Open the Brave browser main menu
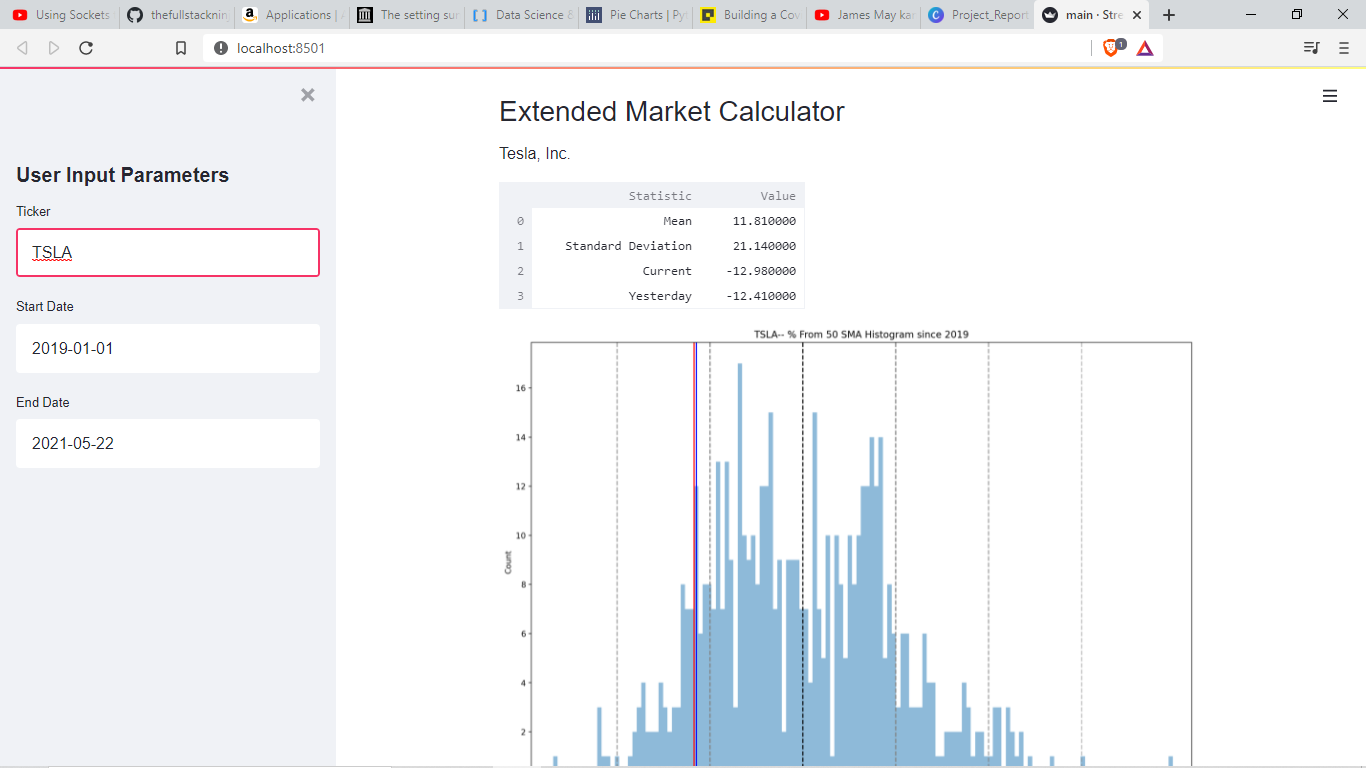Screen dimensions: 1366x768 point(1343,48)
